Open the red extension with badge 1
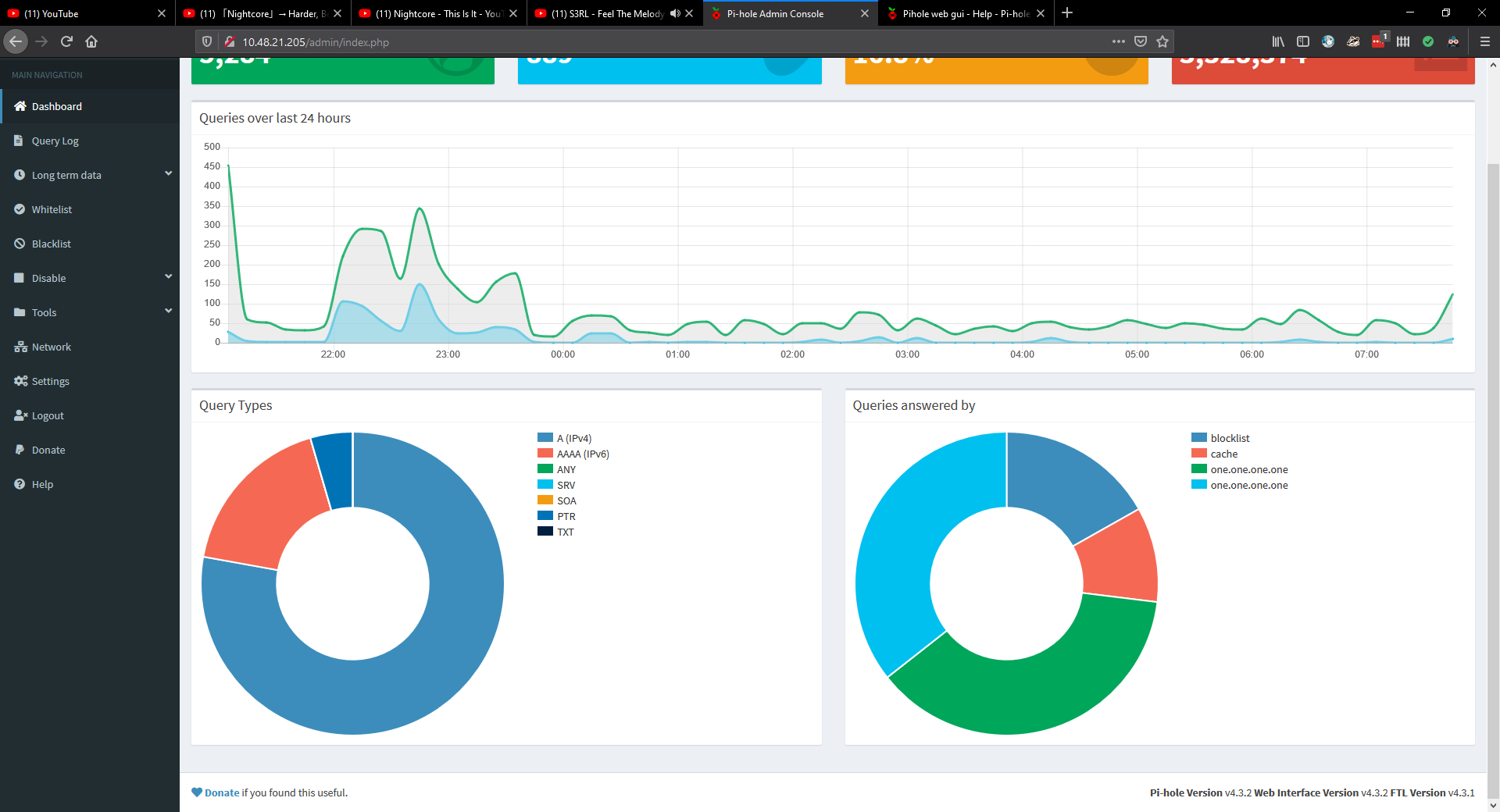 (1379, 41)
